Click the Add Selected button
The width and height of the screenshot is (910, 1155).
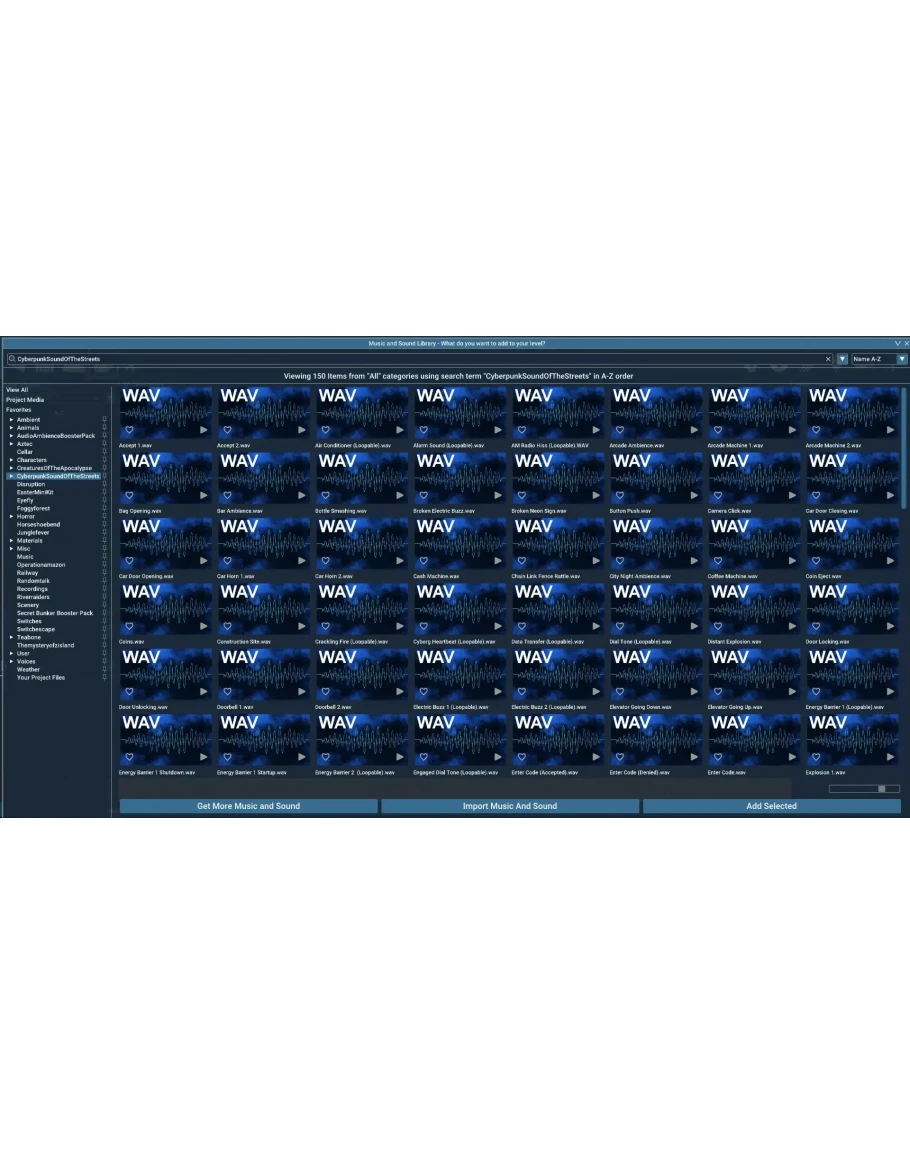coord(771,806)
